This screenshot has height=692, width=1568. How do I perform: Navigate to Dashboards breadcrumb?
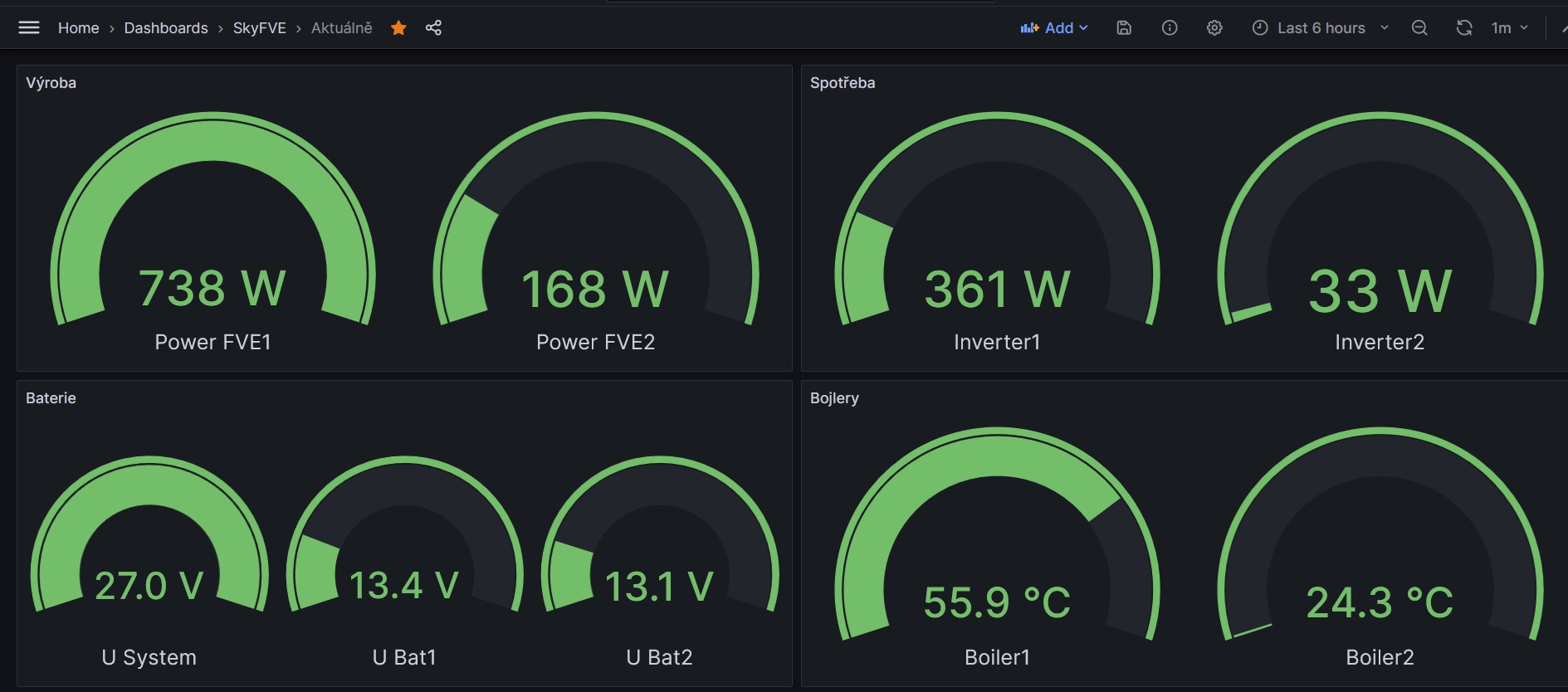166,28
